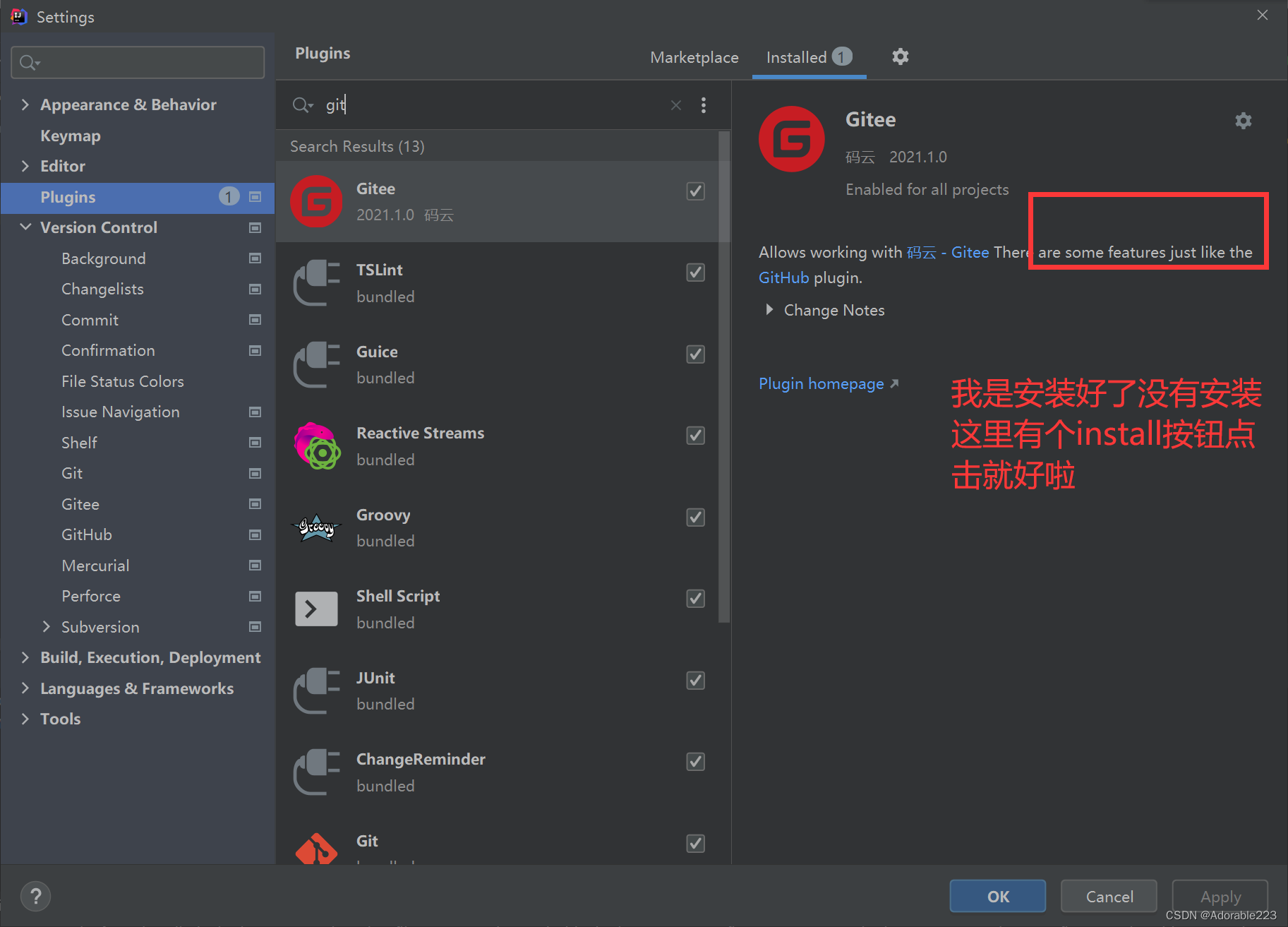Click the large Gitee logo in details pane

[x=791, y=139]
